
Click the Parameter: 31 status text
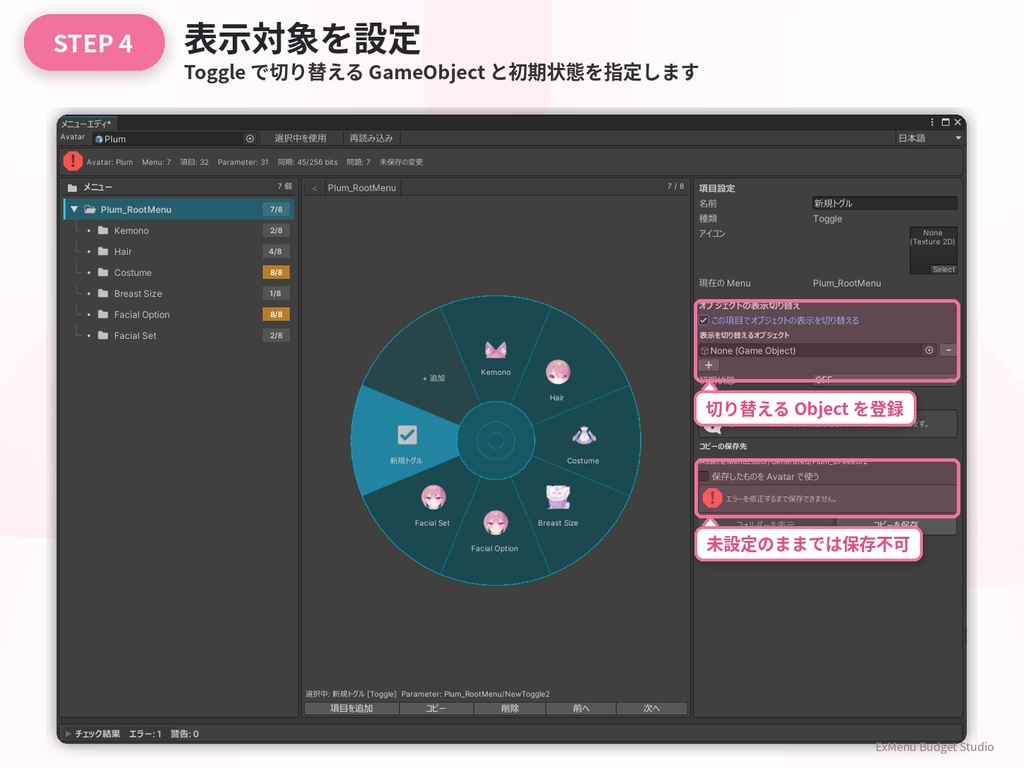tap(243, 162)
